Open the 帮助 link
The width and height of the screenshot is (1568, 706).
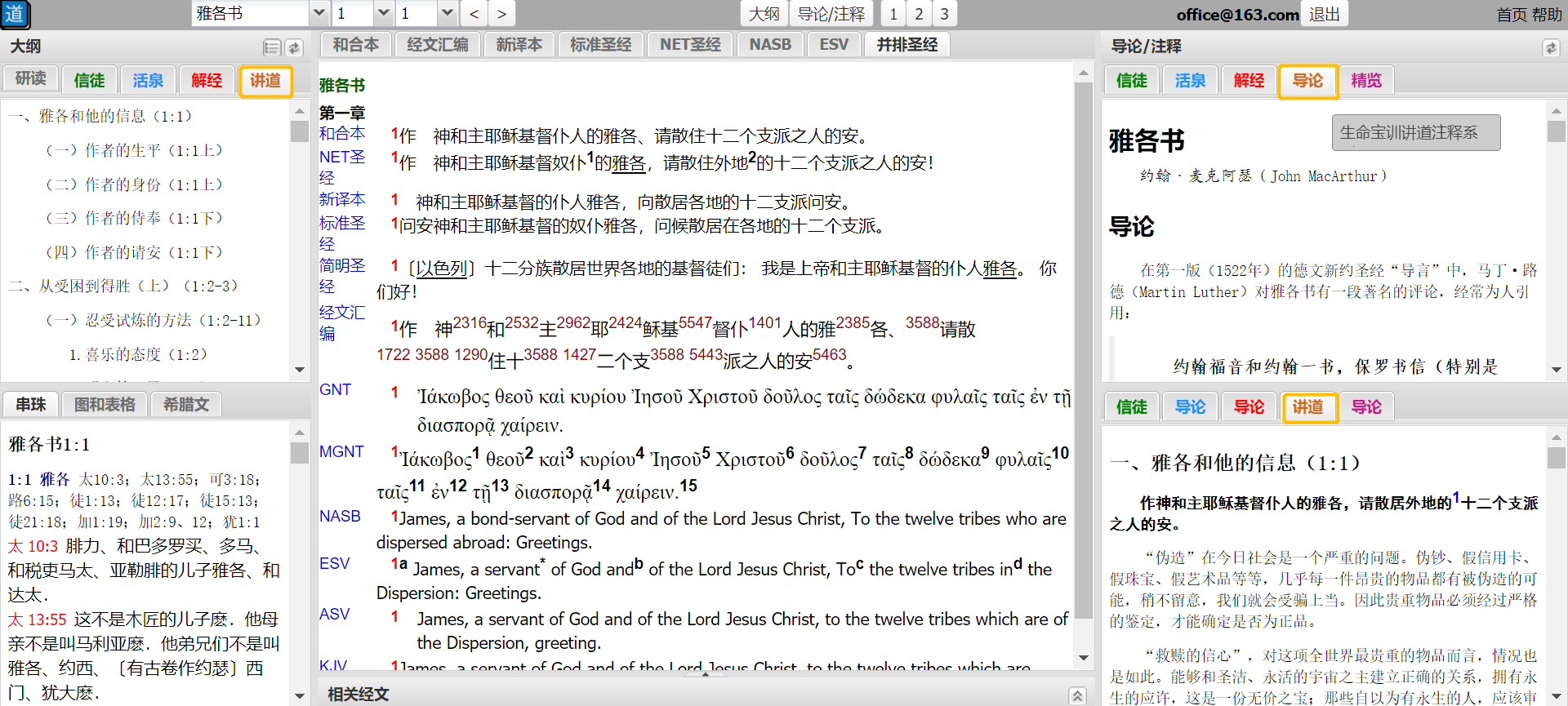pyautogui.click(x=1547, y=15)
